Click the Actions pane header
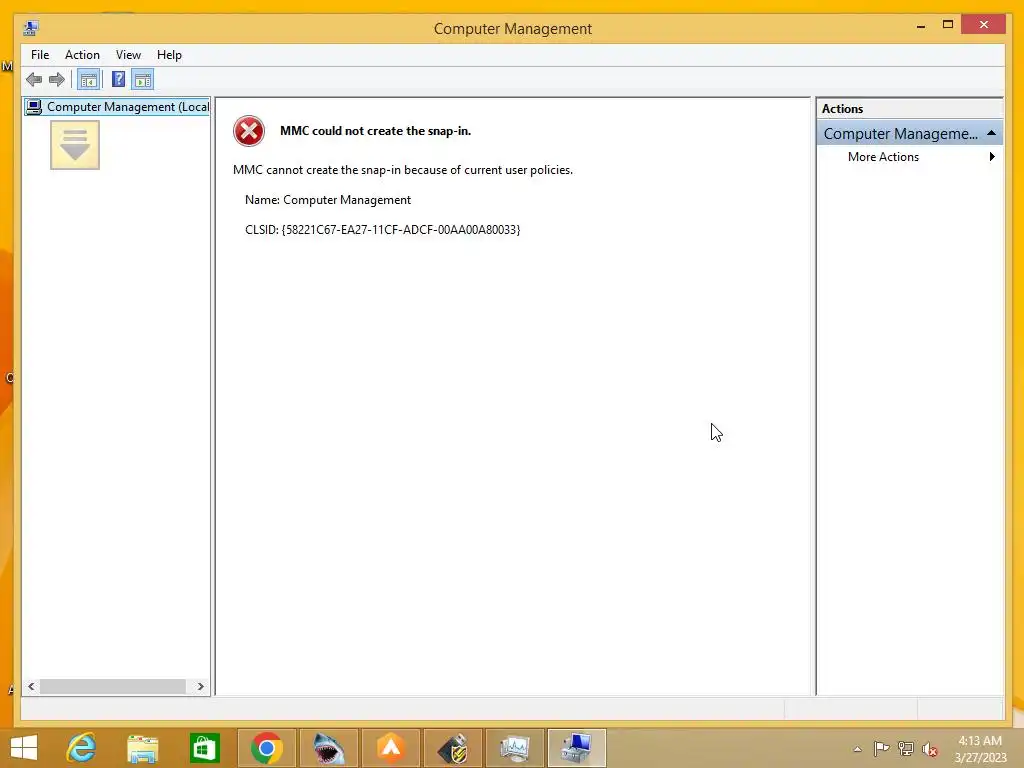This screenshot has width=1024, height=768. click(x=909, y=108)
